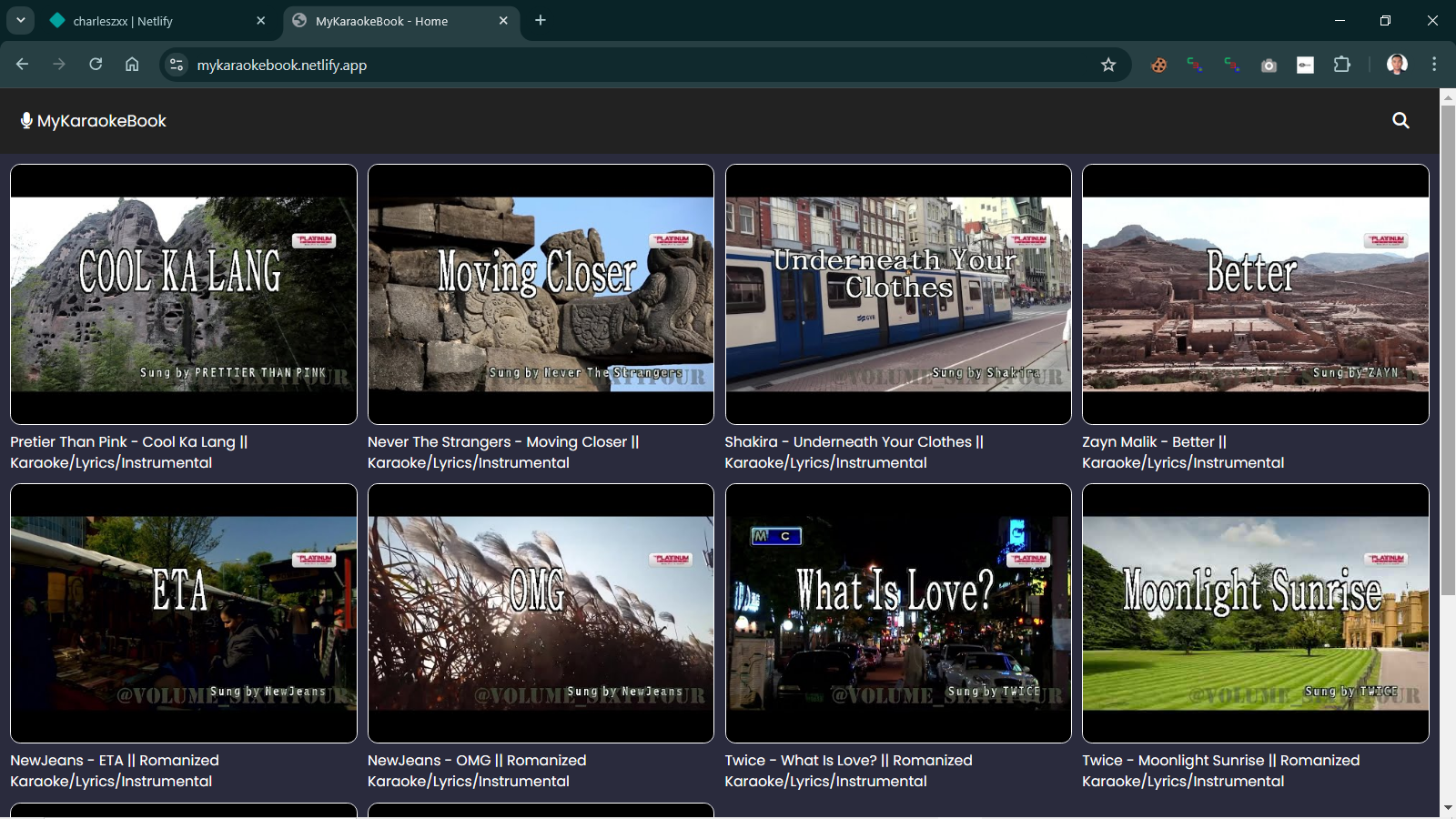Image resolution: width=1456 pixels, height=819 pixels.
Task: Switch to the charleszxx | Netlify tab
Action: point(159,21)
